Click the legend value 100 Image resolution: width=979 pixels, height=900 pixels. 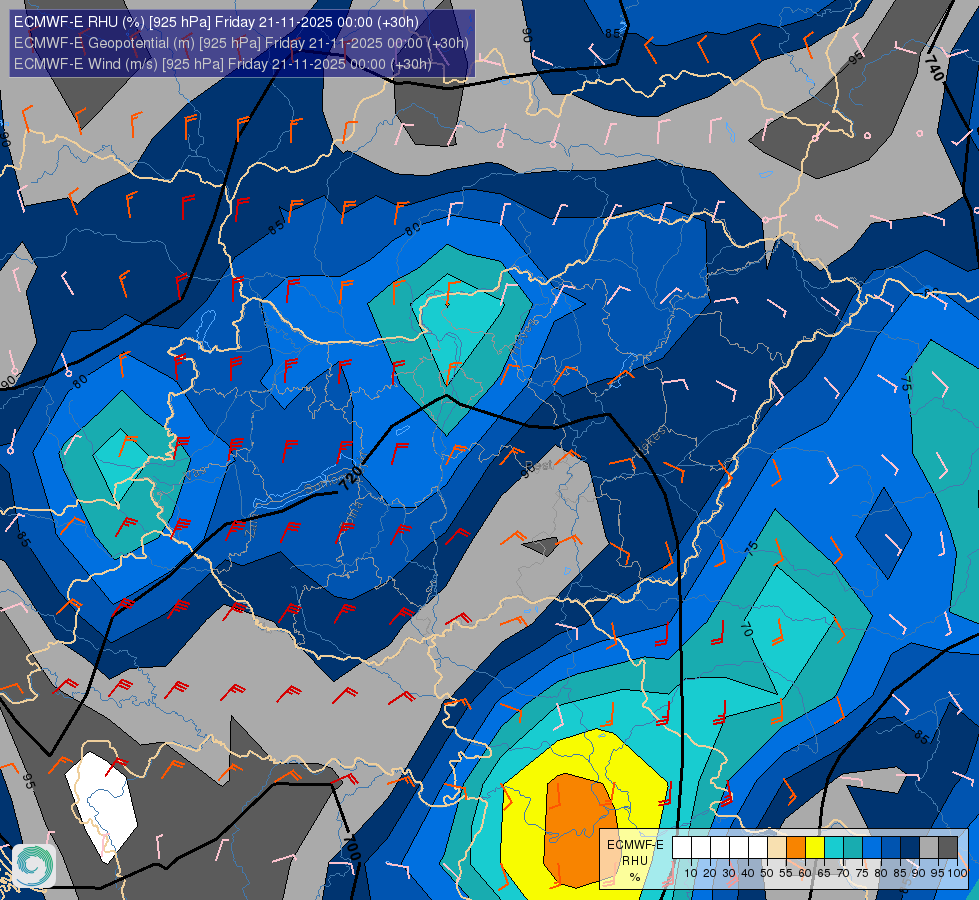pos(957,873)
